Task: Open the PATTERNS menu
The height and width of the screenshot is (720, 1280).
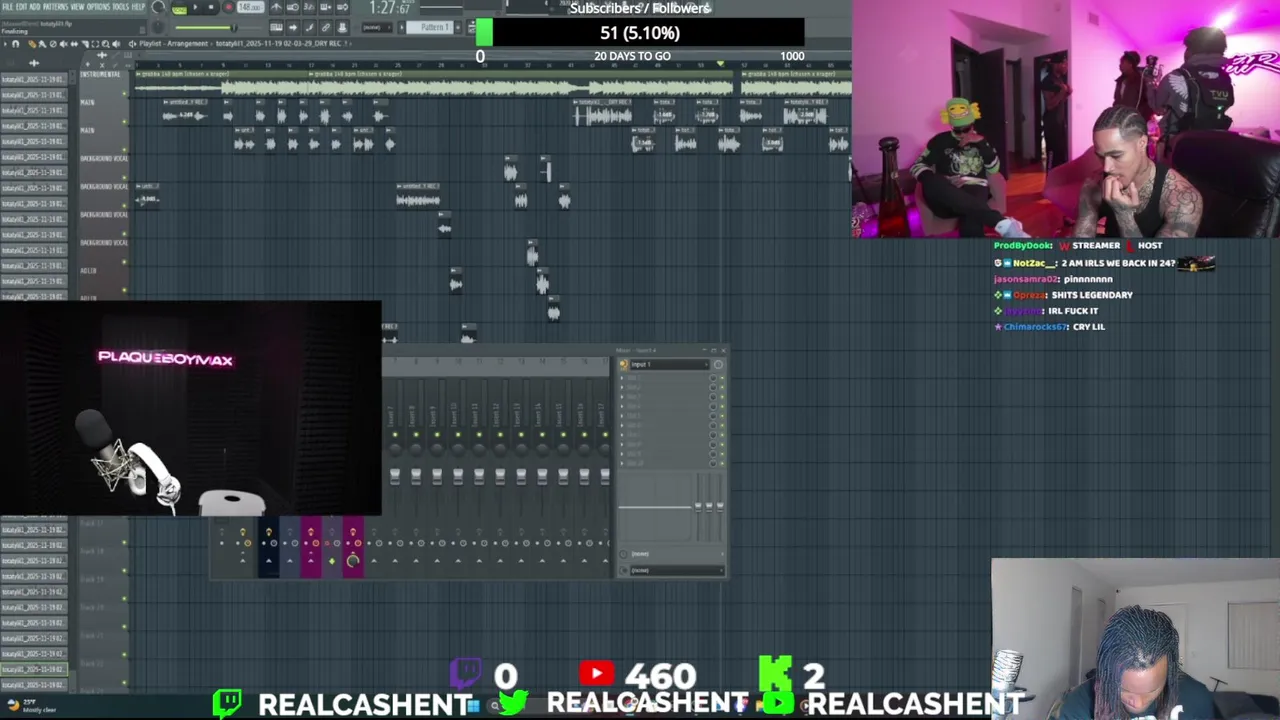Action: 55,7
